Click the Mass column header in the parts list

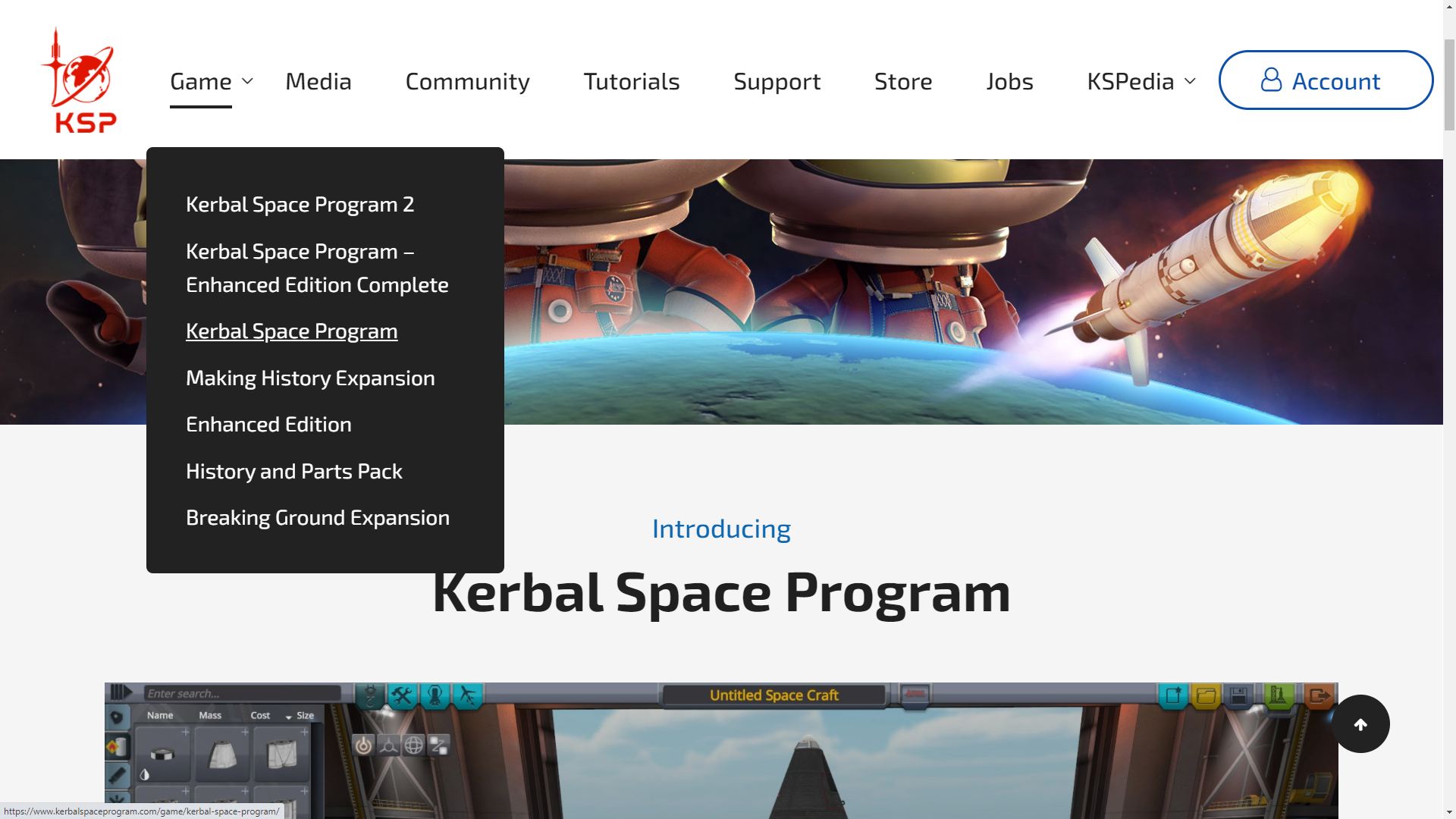click(x=210, y=715)
